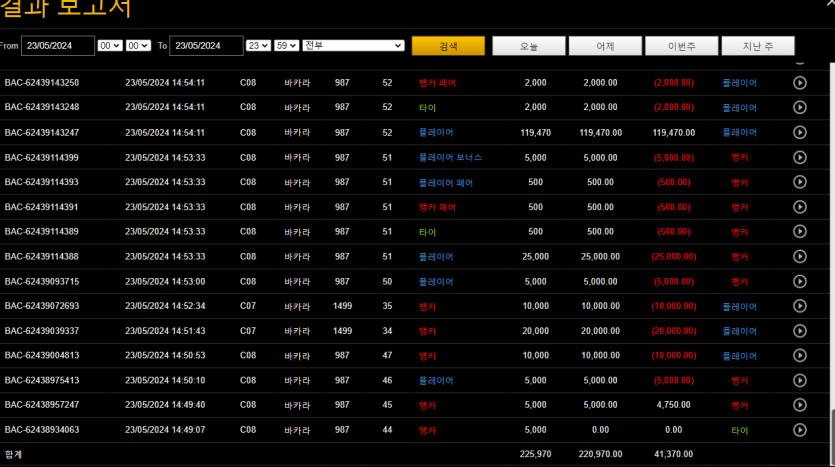Click the total 41,370.00 in 합계 row

(674, 454)
